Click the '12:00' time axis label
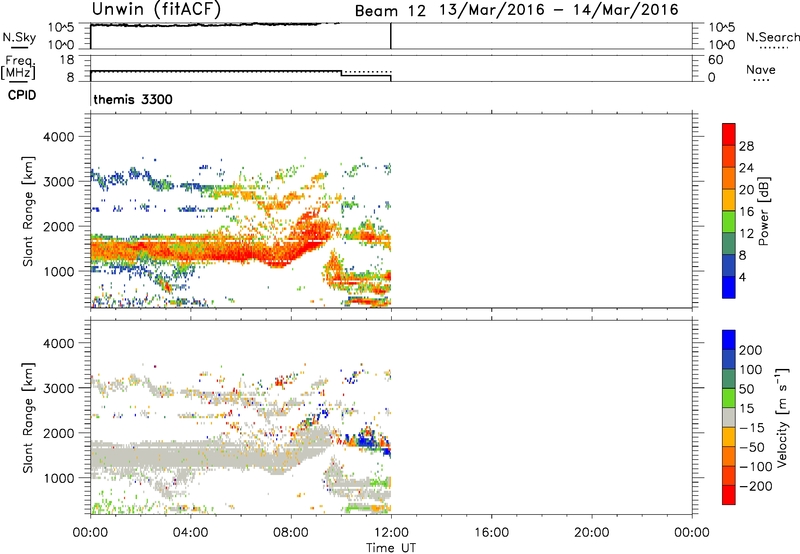Image resolution: width=800 pixels, height=554 pixels. pyautogui.click(x=391, y=533)
